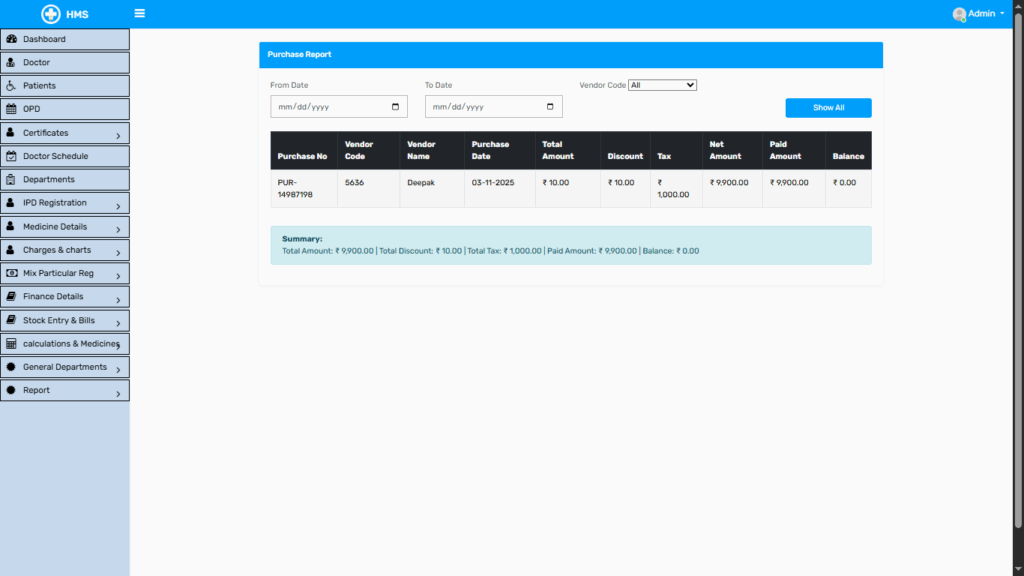Click the HMS medical cross logo
This screenshot has width=1024, height=576.
click(x=51, y=14)
